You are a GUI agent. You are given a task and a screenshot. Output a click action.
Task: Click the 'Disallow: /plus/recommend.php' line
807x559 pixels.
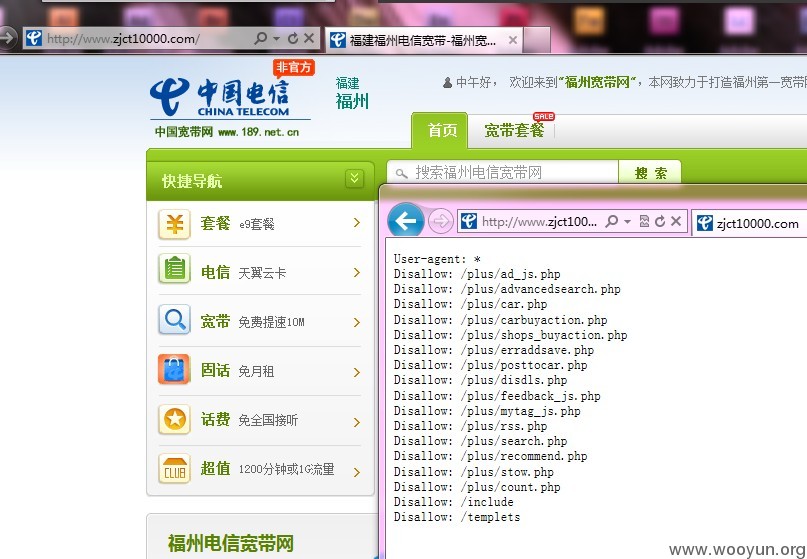(x=490, y=456)
